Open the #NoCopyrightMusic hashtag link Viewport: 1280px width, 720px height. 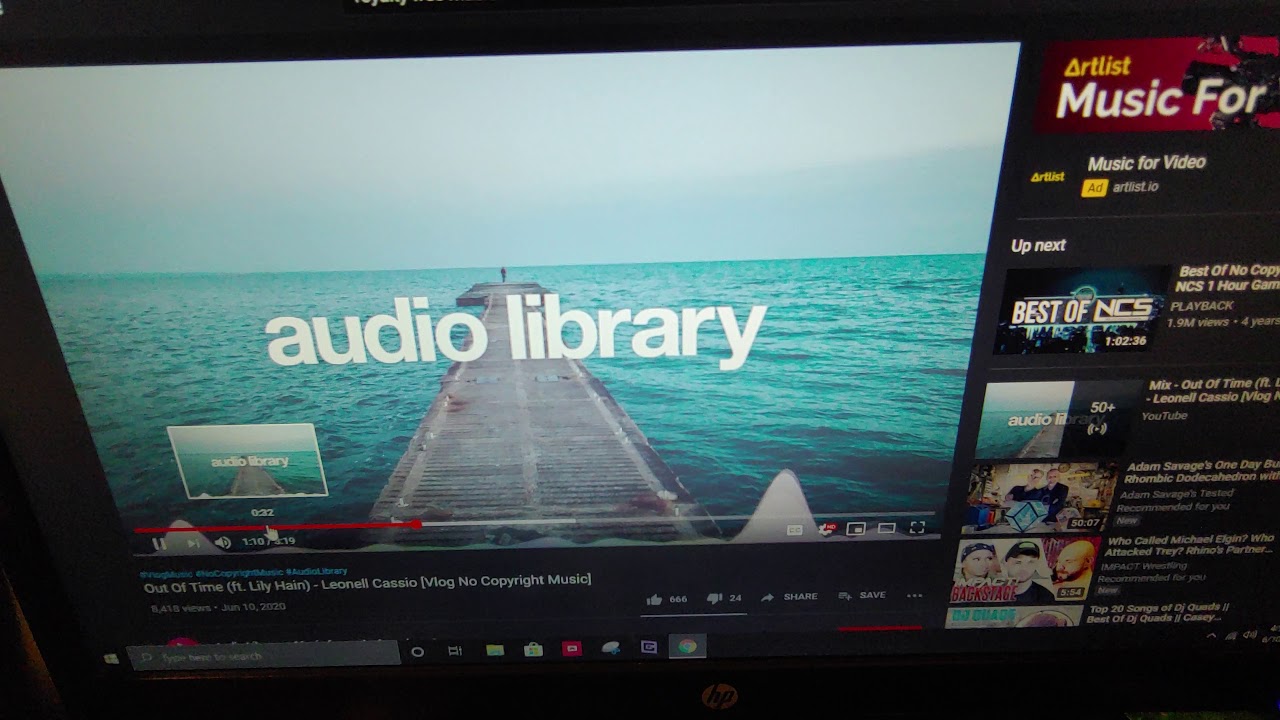(x=240, y=572)
